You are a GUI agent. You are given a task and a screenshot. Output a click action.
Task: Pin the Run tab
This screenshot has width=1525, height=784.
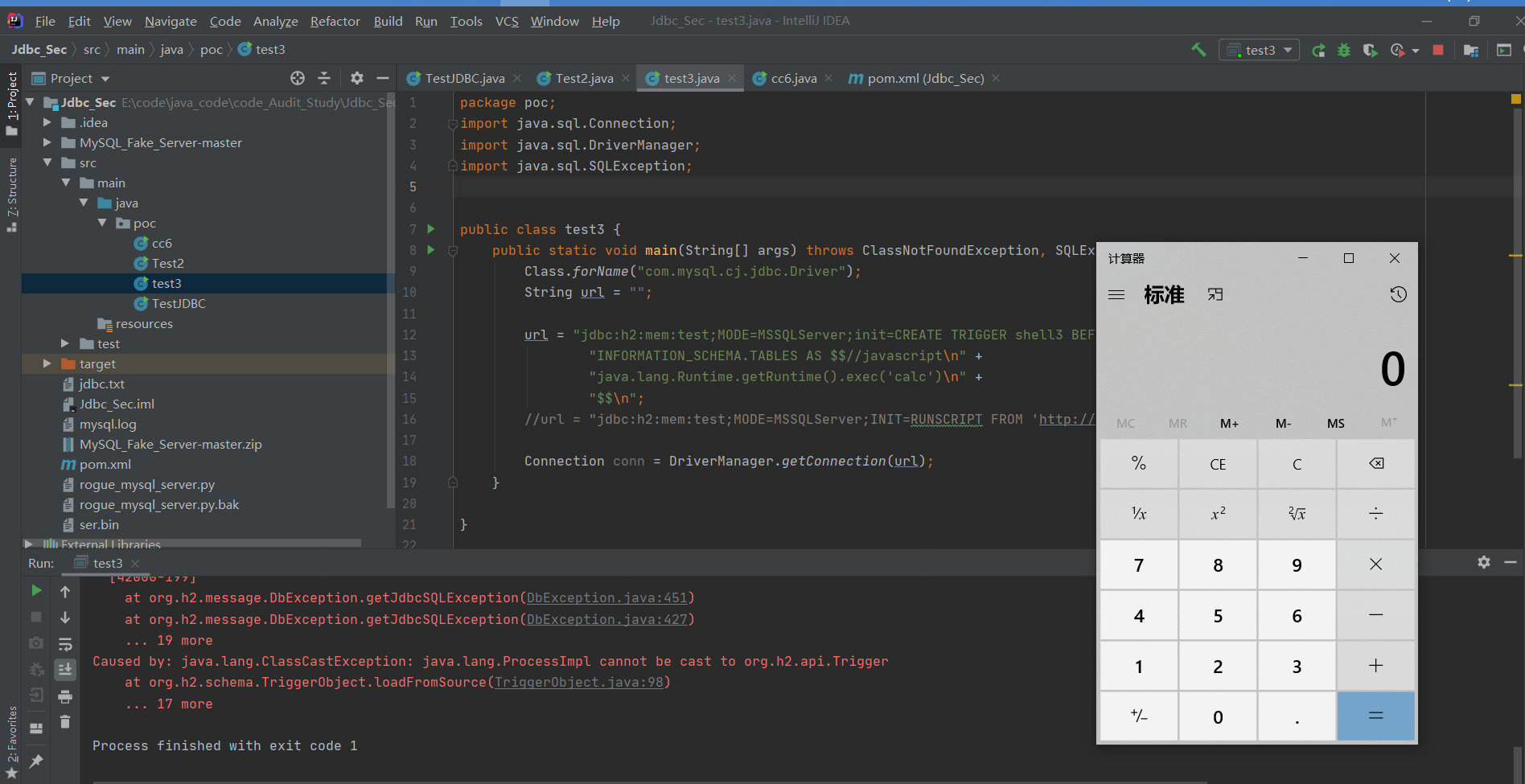point(36,761)
